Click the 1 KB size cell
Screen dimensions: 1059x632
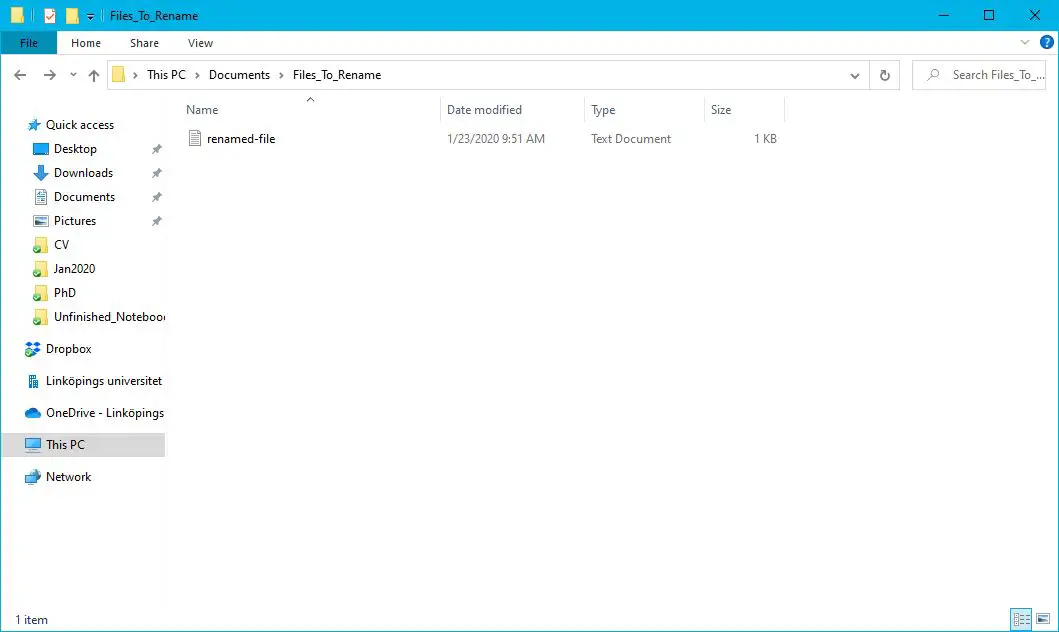pyautogui.click(x=765, y=138)
